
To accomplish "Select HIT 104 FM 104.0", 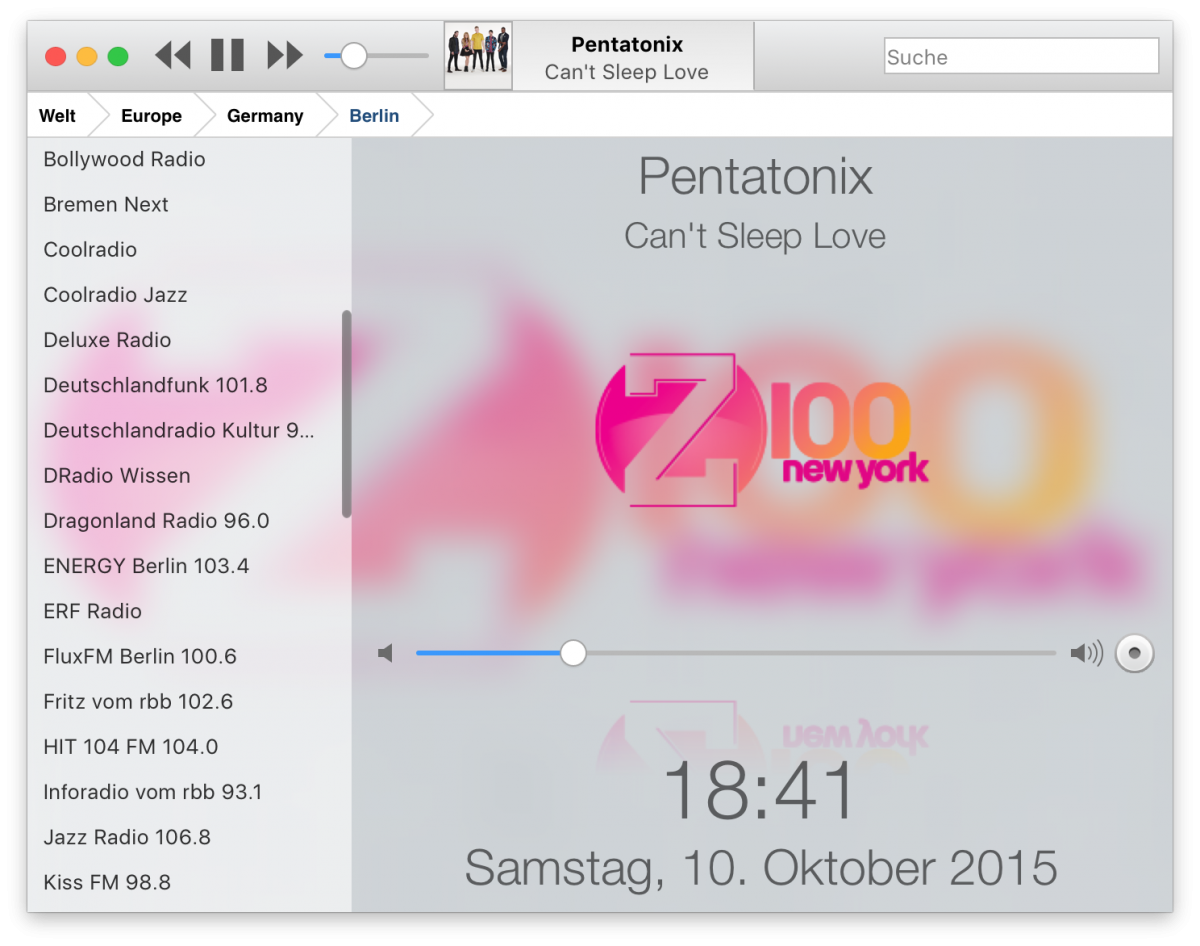I will [x=189, y=747].
